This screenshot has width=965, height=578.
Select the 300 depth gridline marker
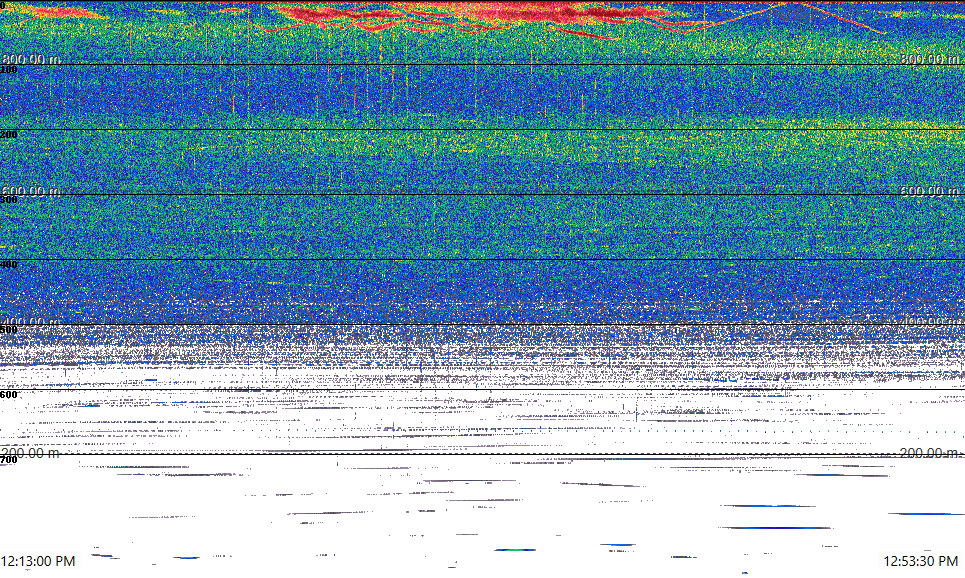click(x=9, y=200)
